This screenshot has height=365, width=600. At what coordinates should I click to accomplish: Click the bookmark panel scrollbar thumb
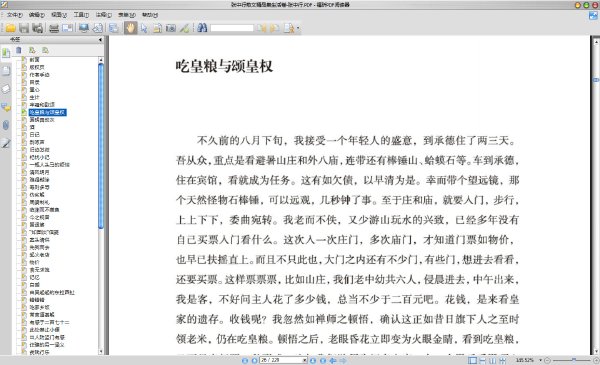[x=101, y=146]
